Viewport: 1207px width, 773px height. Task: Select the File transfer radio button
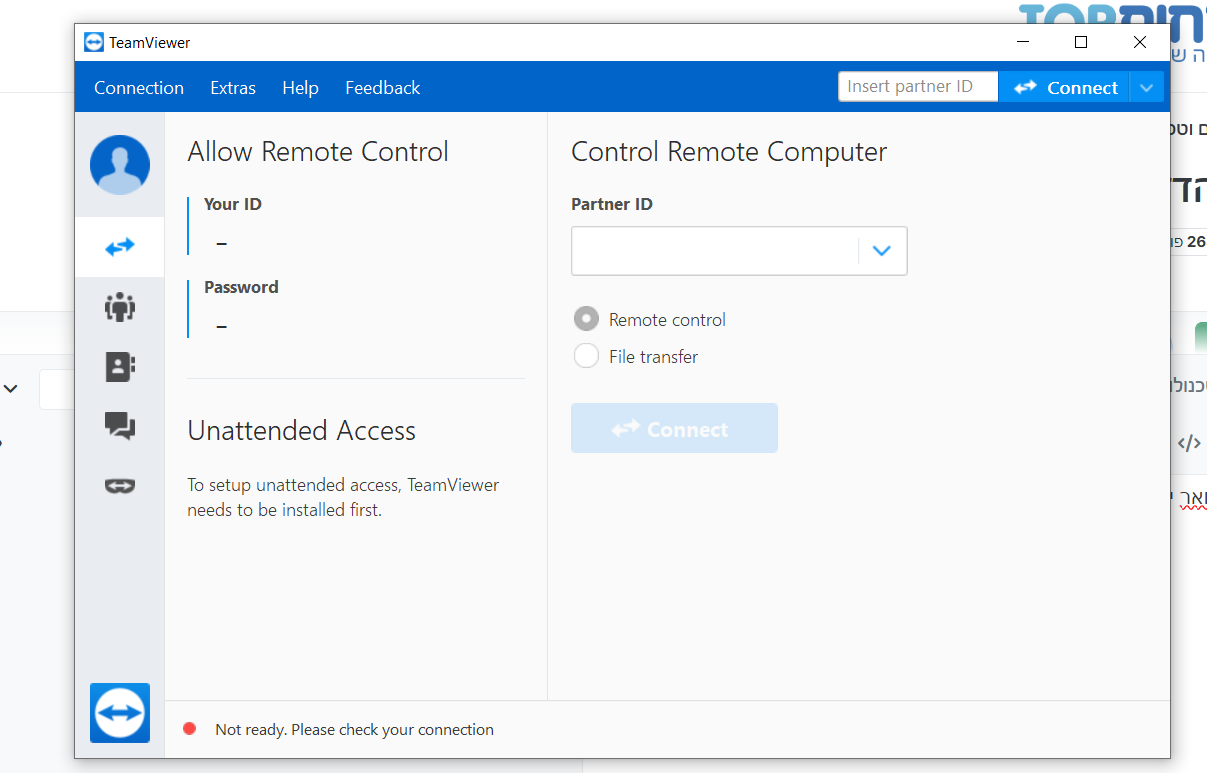pos(586,356)
